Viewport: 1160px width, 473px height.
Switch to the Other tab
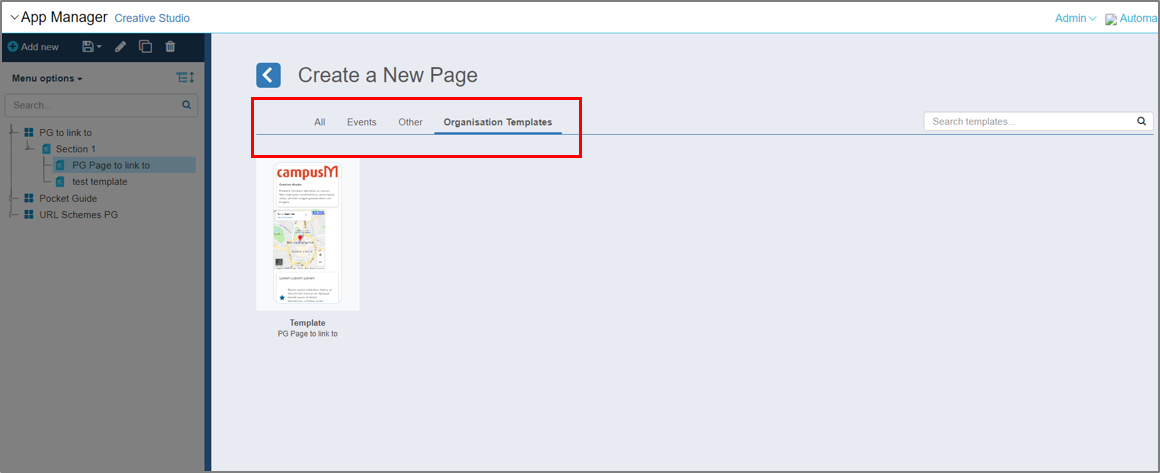coord(411,122)
